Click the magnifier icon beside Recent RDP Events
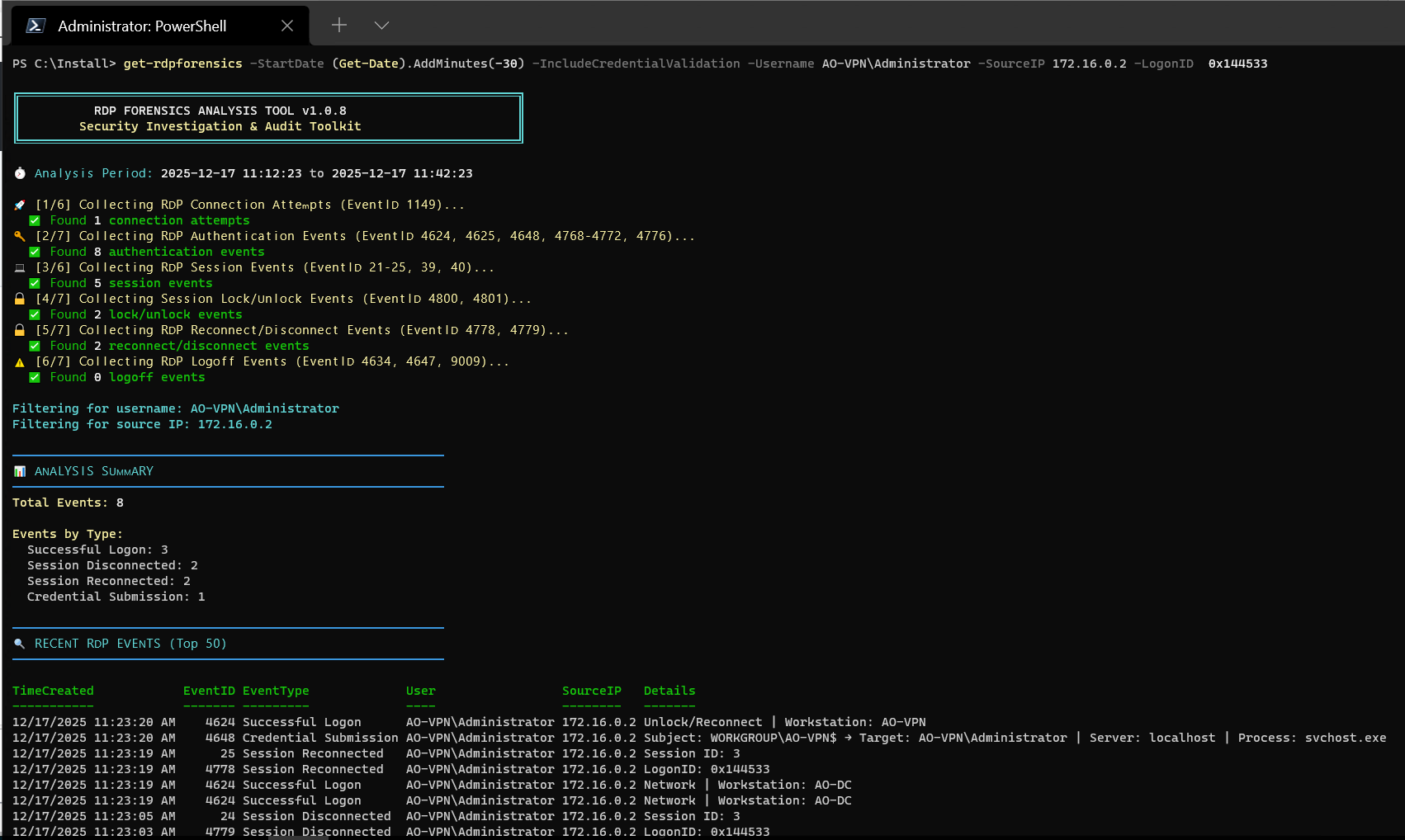Image resolution: width=1405 pixels, height=840 pixels. click(20, 644)
